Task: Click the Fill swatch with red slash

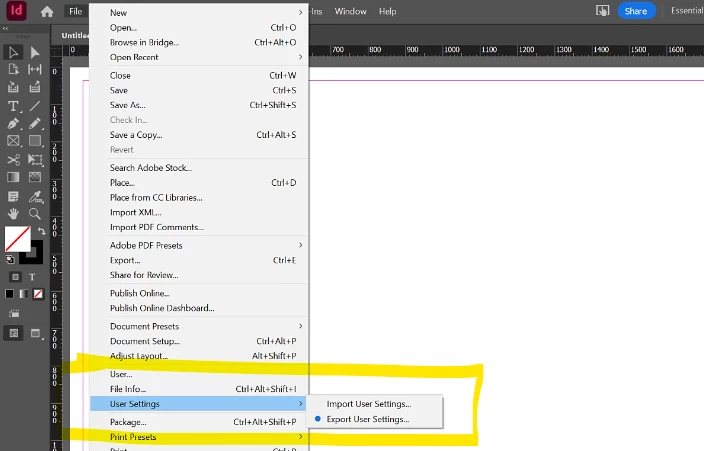Action: click(x=17, y=239)
